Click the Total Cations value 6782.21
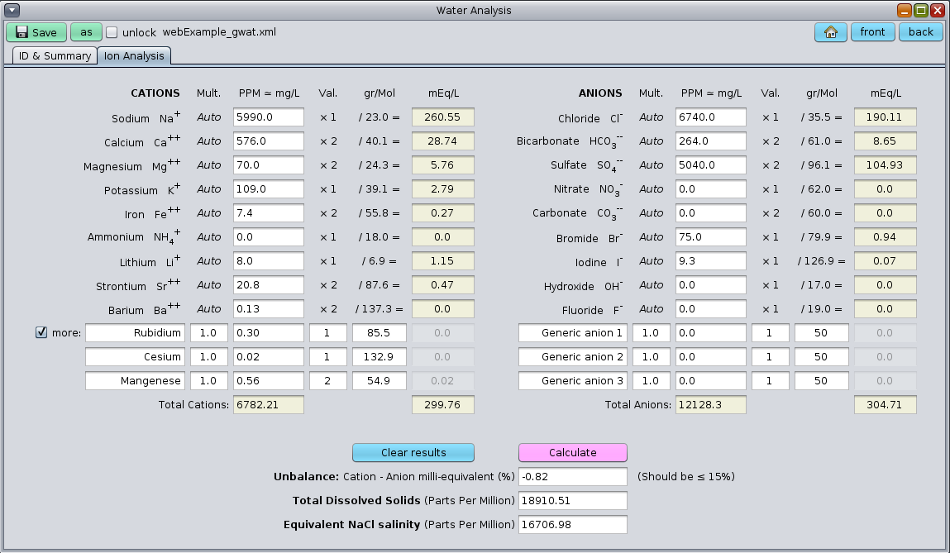This screenshot has width=950, height=553. tap(268, 405)
